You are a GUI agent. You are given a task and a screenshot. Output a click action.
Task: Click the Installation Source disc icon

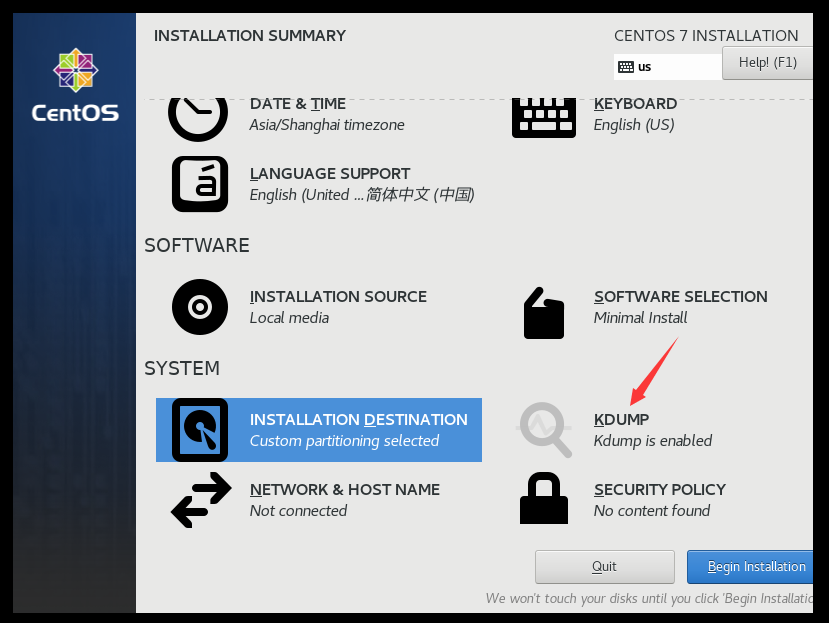[x=200, y=307]
